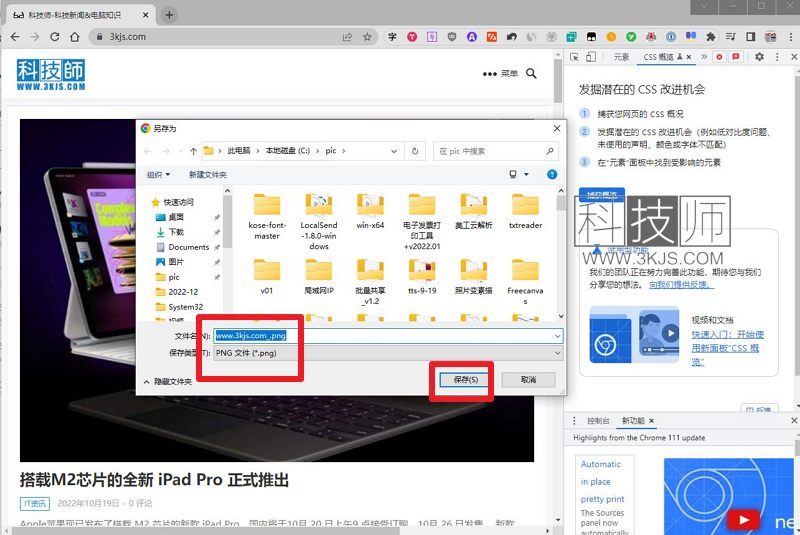Screen dimensions: 800x535
Task: Switch to 控制台 drawer tab
Action: click(598, 421)
